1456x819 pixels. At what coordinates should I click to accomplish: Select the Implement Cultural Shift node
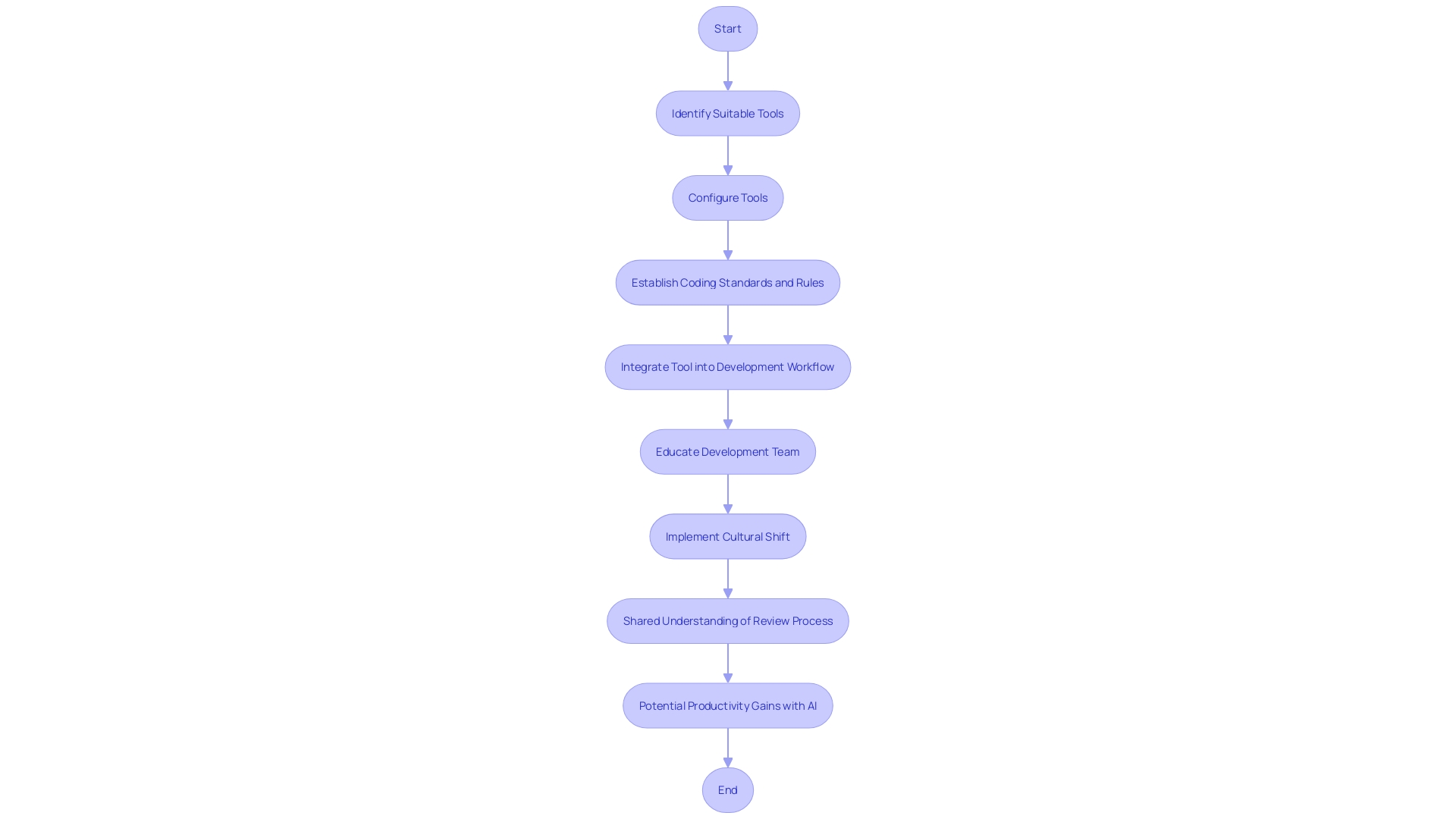(x=727, y=535)
